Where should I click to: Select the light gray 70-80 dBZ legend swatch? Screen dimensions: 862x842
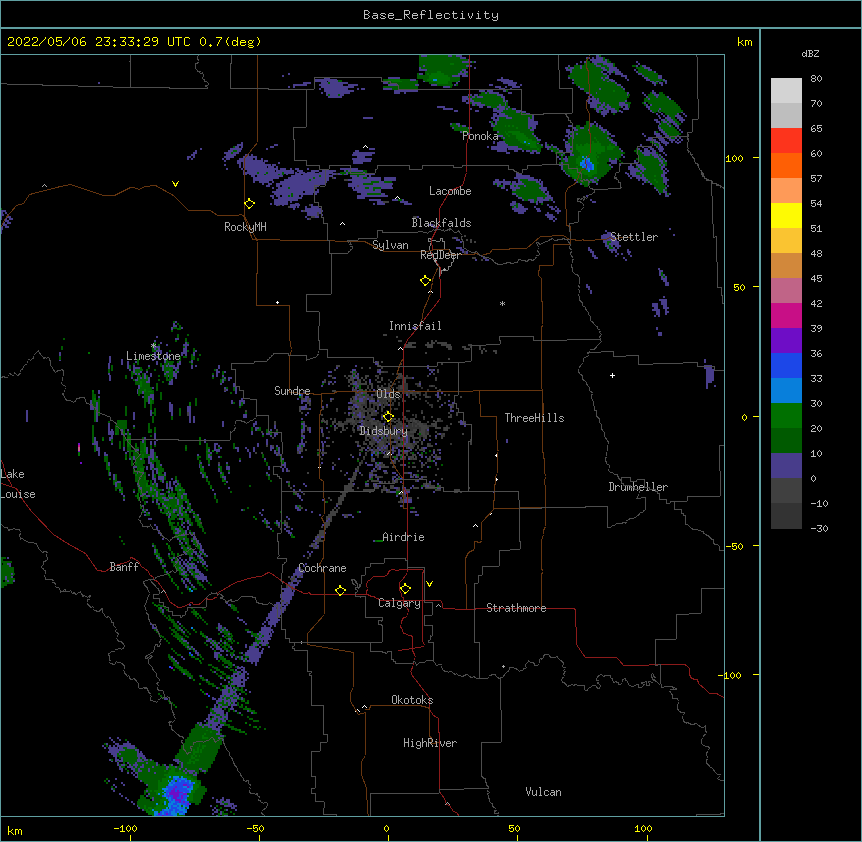click(786, 91)
